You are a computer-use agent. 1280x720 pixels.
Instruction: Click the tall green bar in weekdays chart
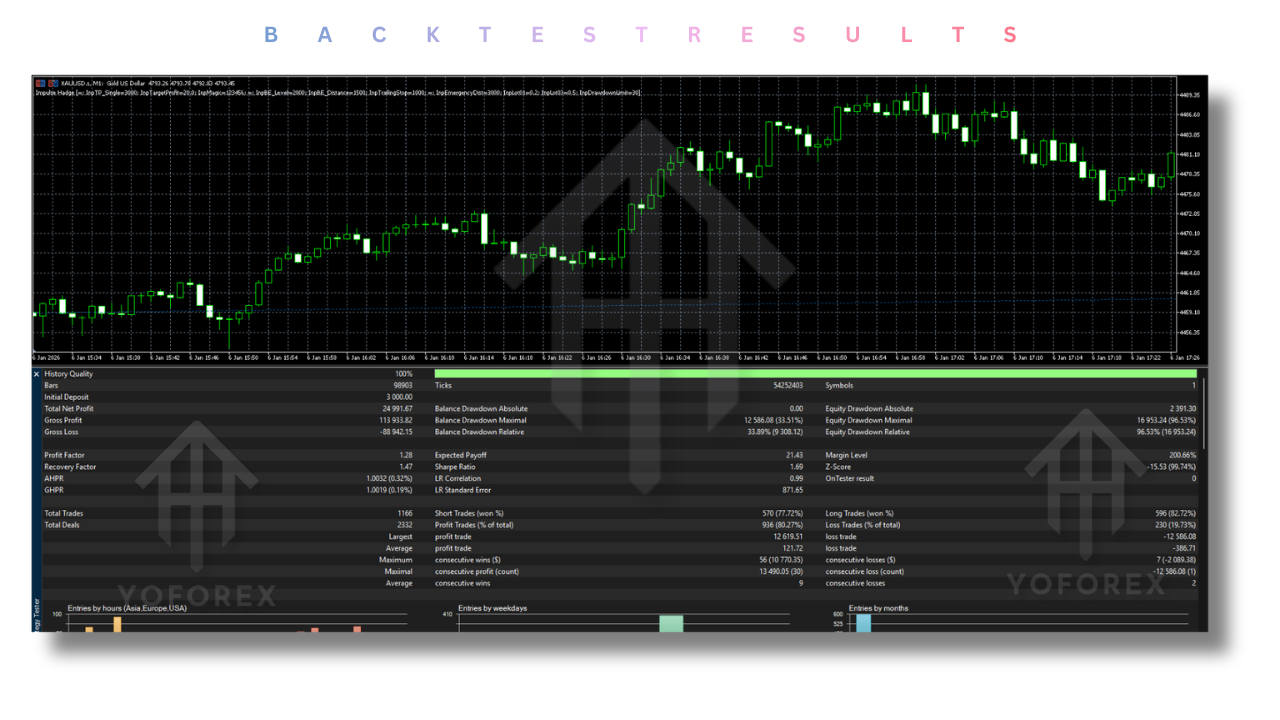[671, 623]
